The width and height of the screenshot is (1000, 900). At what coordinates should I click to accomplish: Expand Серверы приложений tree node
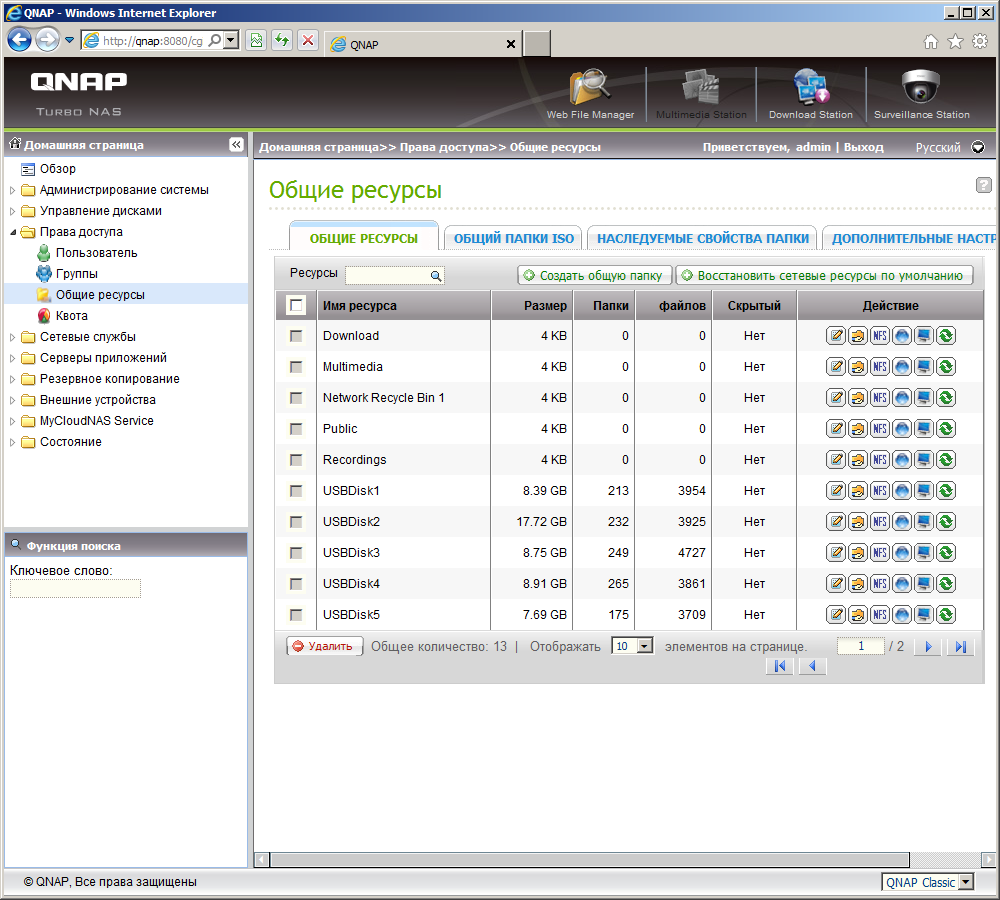click(12, 358)
